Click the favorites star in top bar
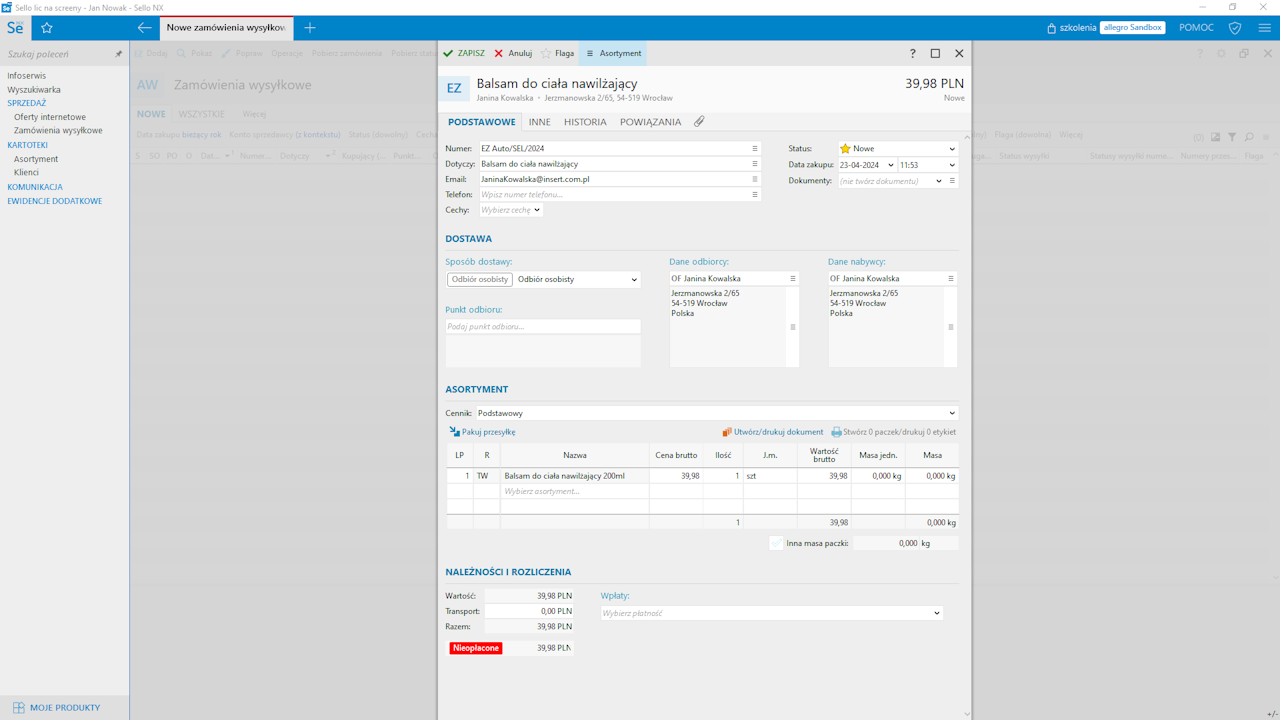 [47, 28]
